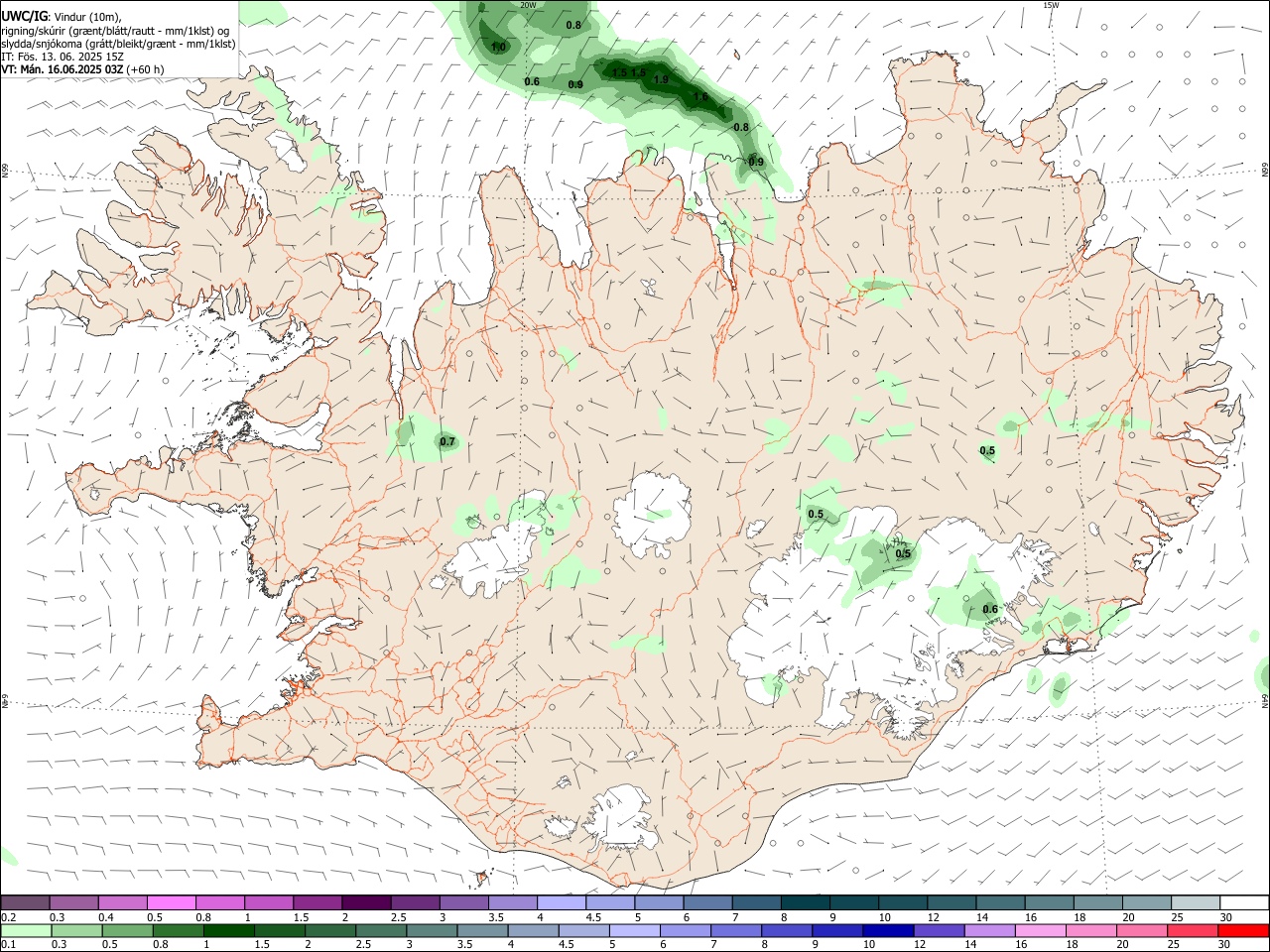Select the 1.9 precipitation value
1270x952 pixels.
click(x=662, y=79)
